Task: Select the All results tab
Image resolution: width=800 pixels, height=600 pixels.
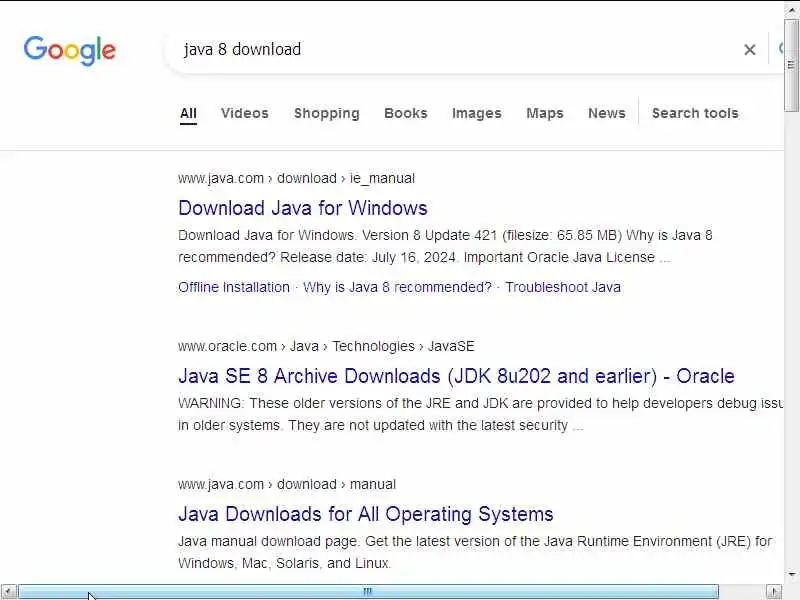Action: tap(188, 113)
